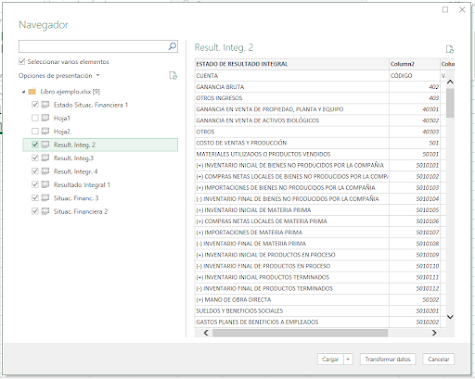Check the Hoja1 checkbox
The image size is (475, 379).
pos(35,118)
